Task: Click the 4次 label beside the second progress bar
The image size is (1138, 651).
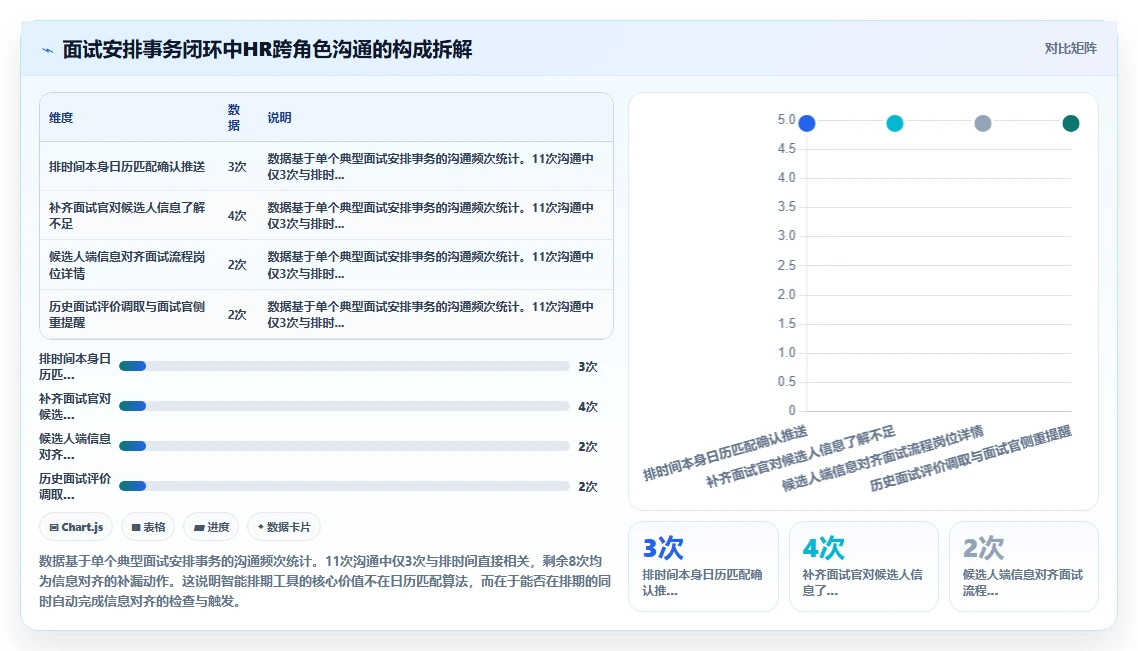Action: coord(588,407)
